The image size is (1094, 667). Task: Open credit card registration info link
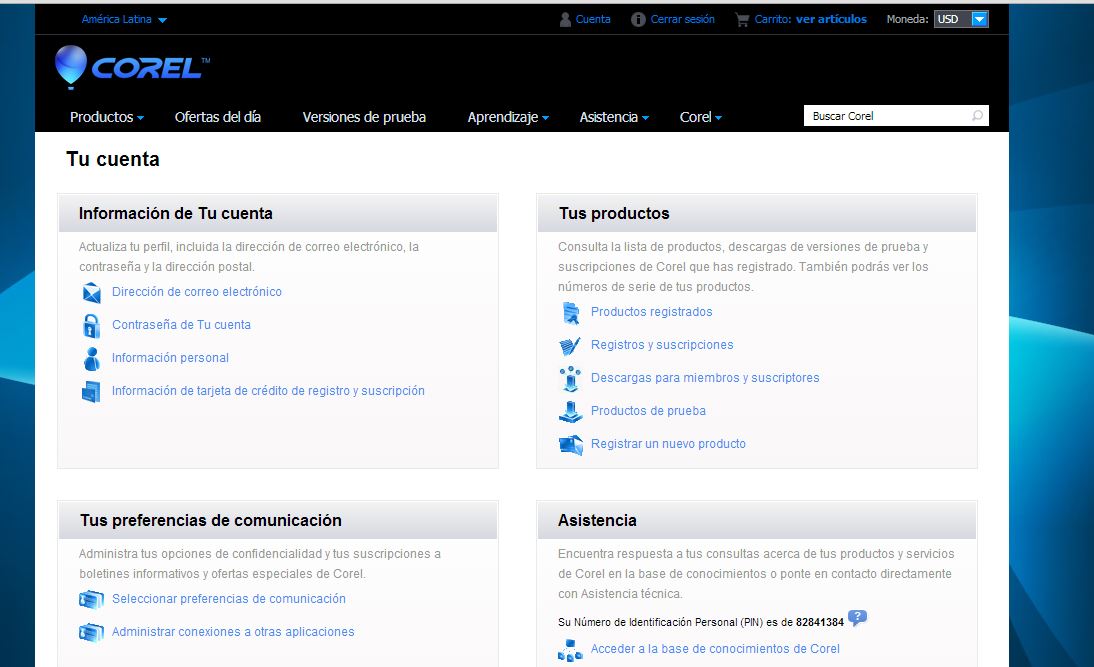tap(268, 391)
